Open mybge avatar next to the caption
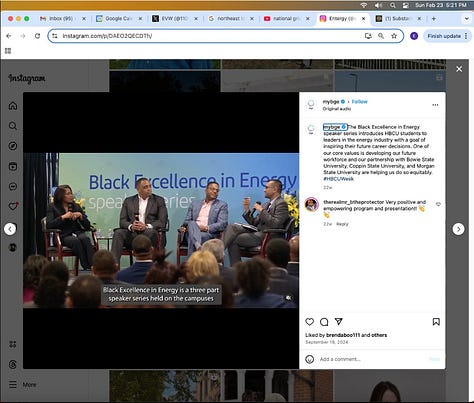The height and width of the screenshot is (403, 474). pyautogui.click(x=311, y=129)
